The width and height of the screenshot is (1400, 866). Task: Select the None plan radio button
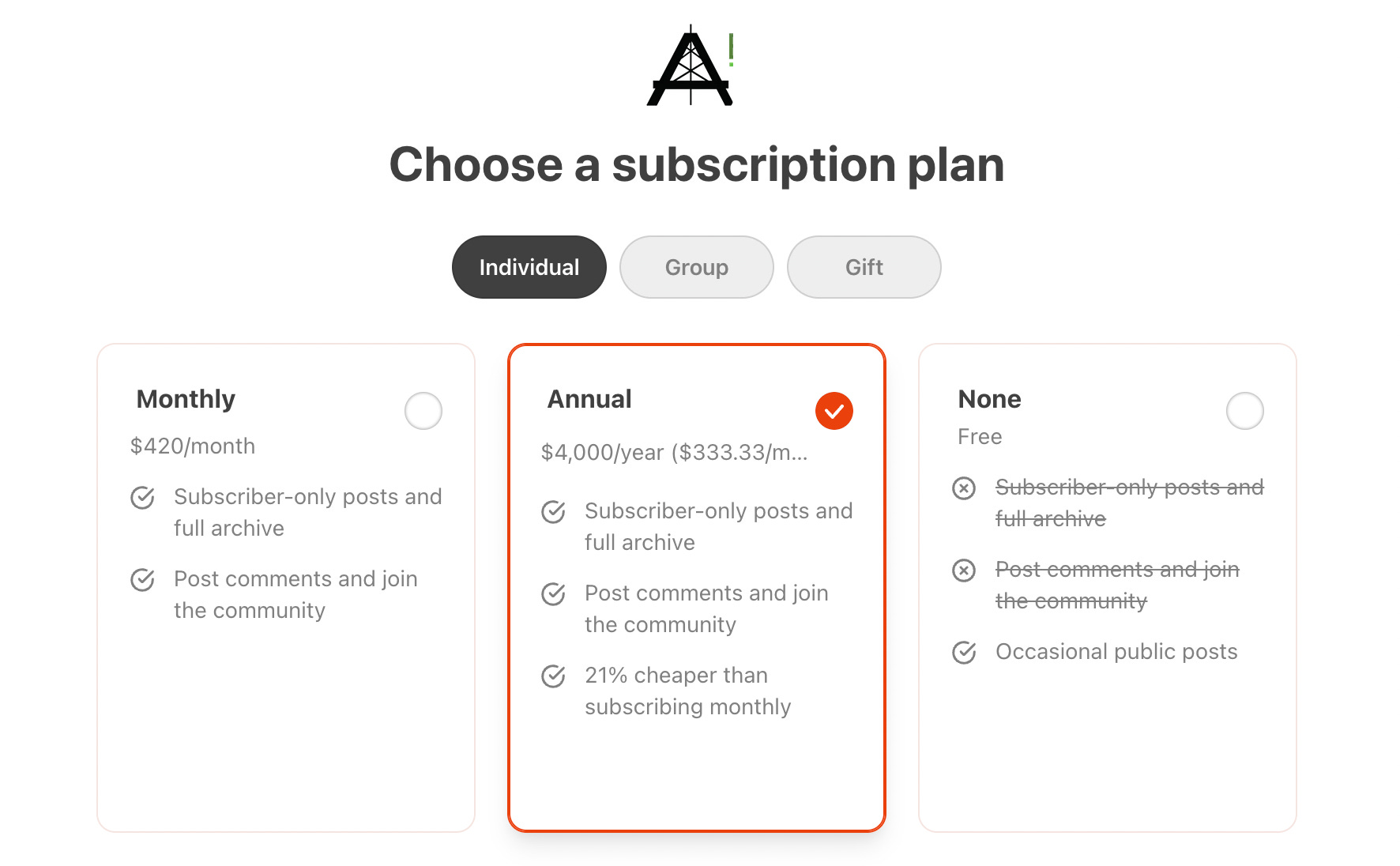pyautogui.click(x=1246, y=411)
